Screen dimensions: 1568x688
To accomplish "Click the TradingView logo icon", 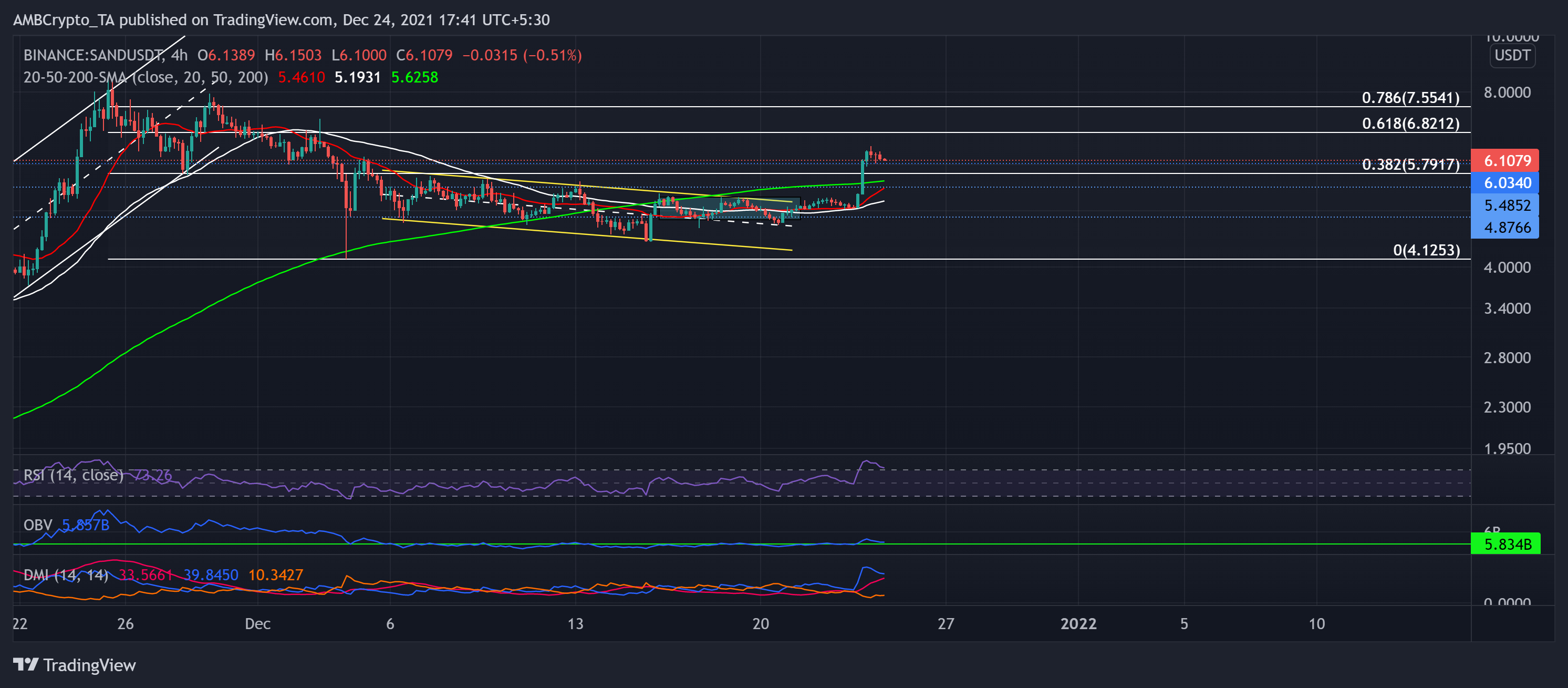I will [26, 664].
